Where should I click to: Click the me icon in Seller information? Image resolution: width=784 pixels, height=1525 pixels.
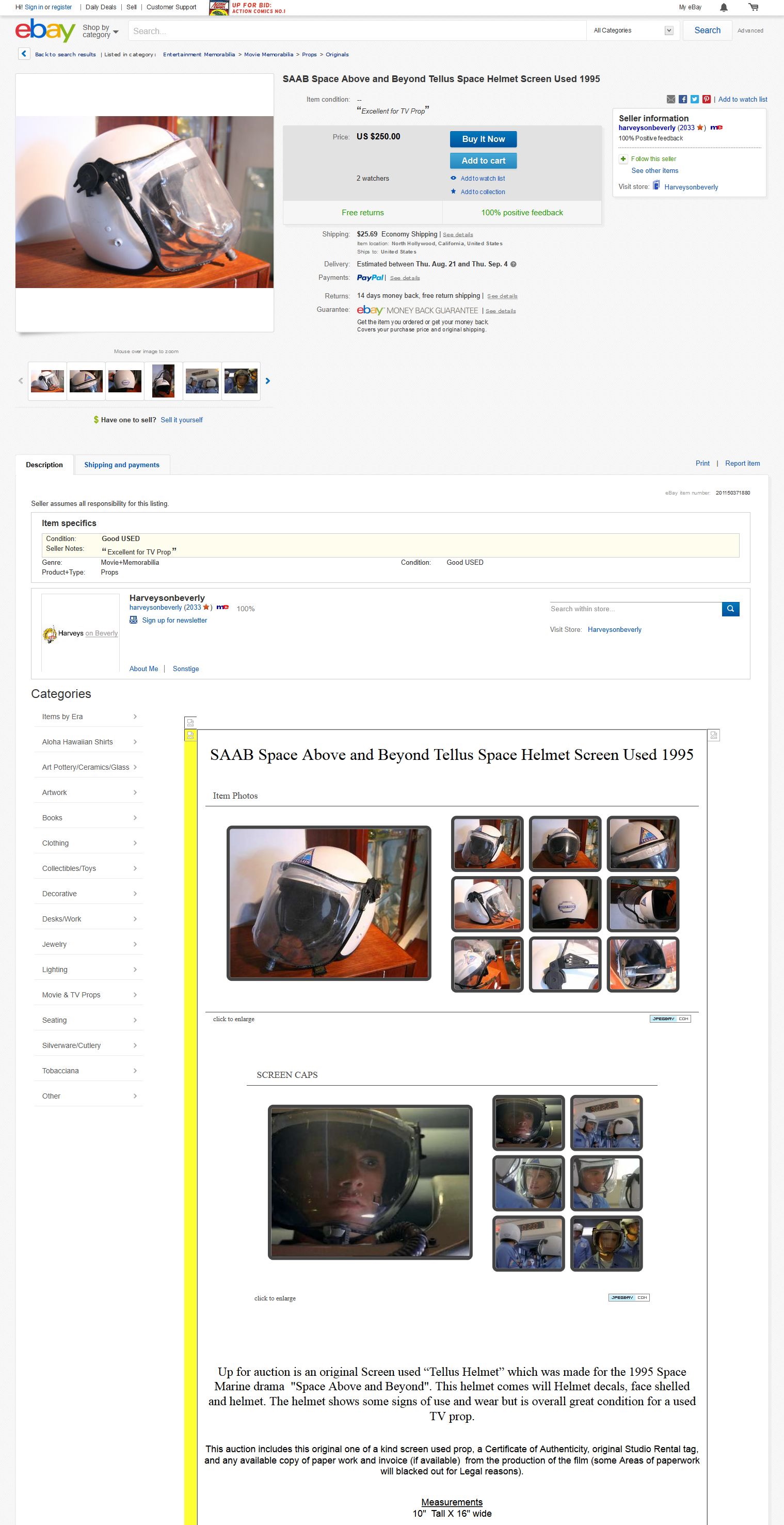click(x=716, y=128)
